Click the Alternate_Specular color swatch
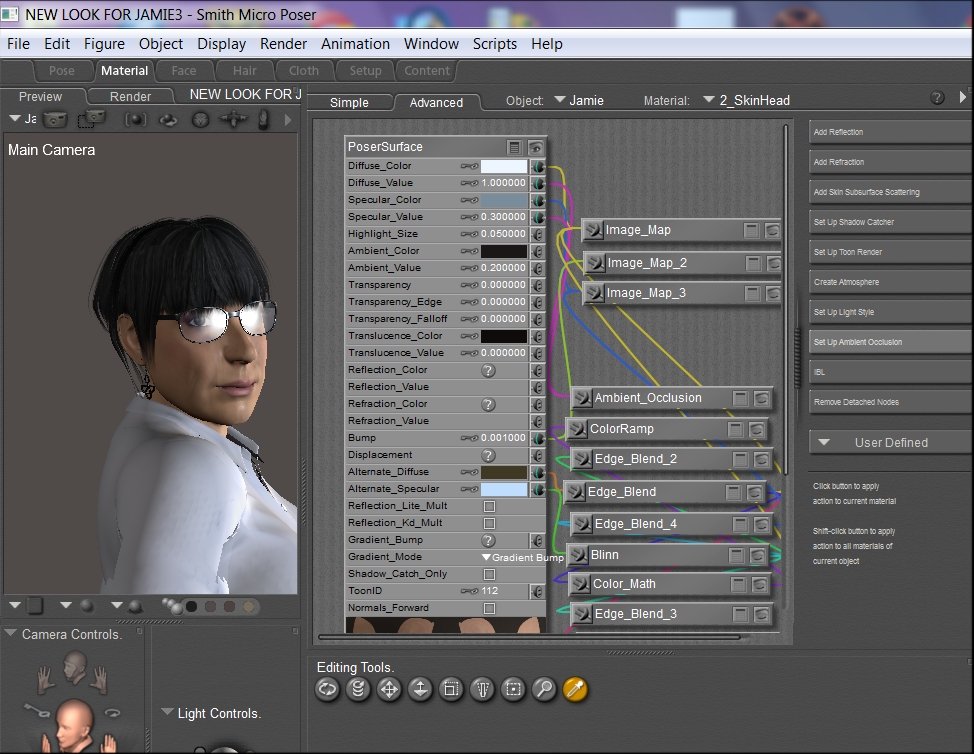Image resolution: width=974 pixels, height=754 pixels. [x=503, y=489]
